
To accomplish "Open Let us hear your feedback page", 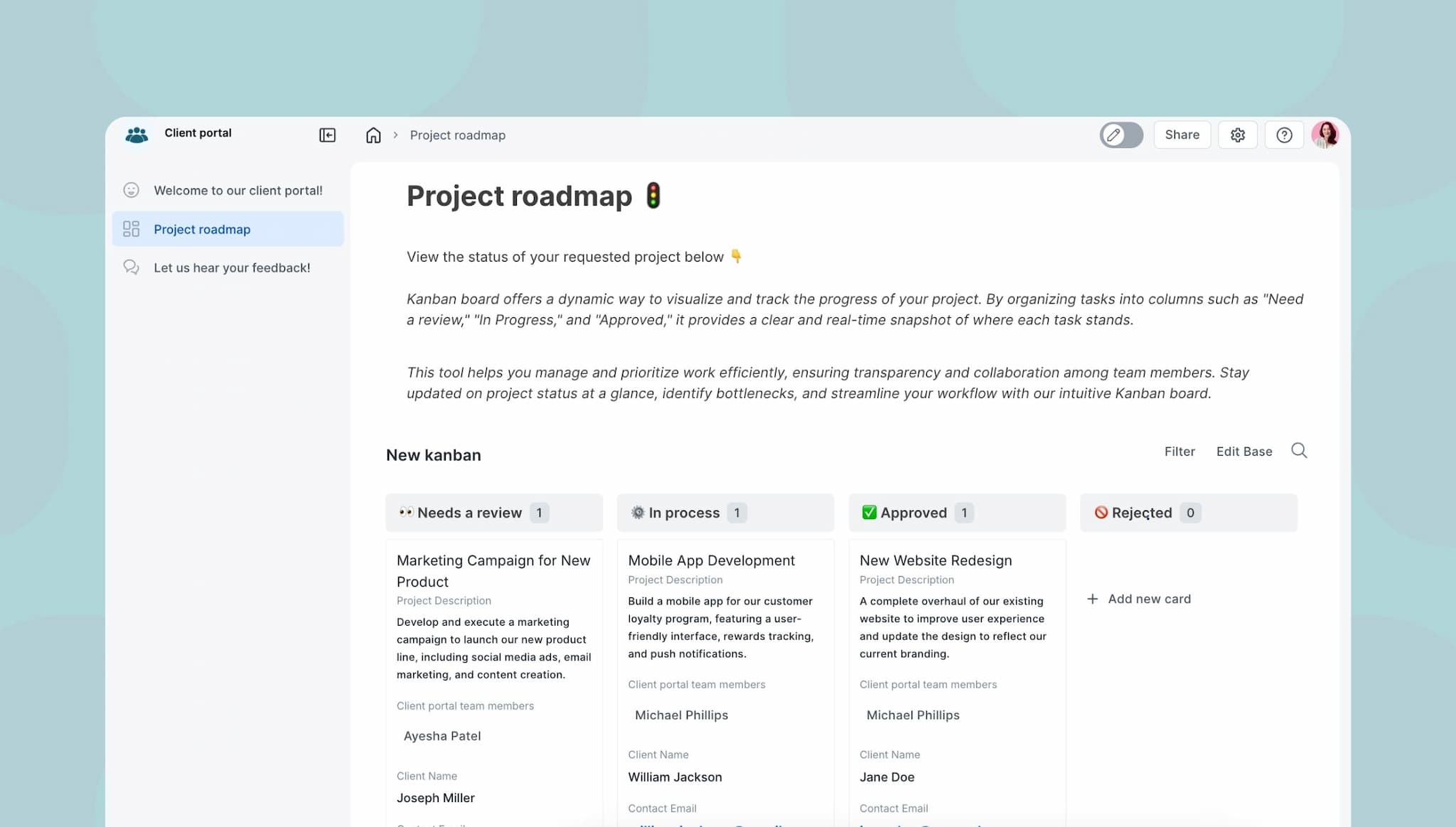I will pyautogui.click(x=232, y=268).
